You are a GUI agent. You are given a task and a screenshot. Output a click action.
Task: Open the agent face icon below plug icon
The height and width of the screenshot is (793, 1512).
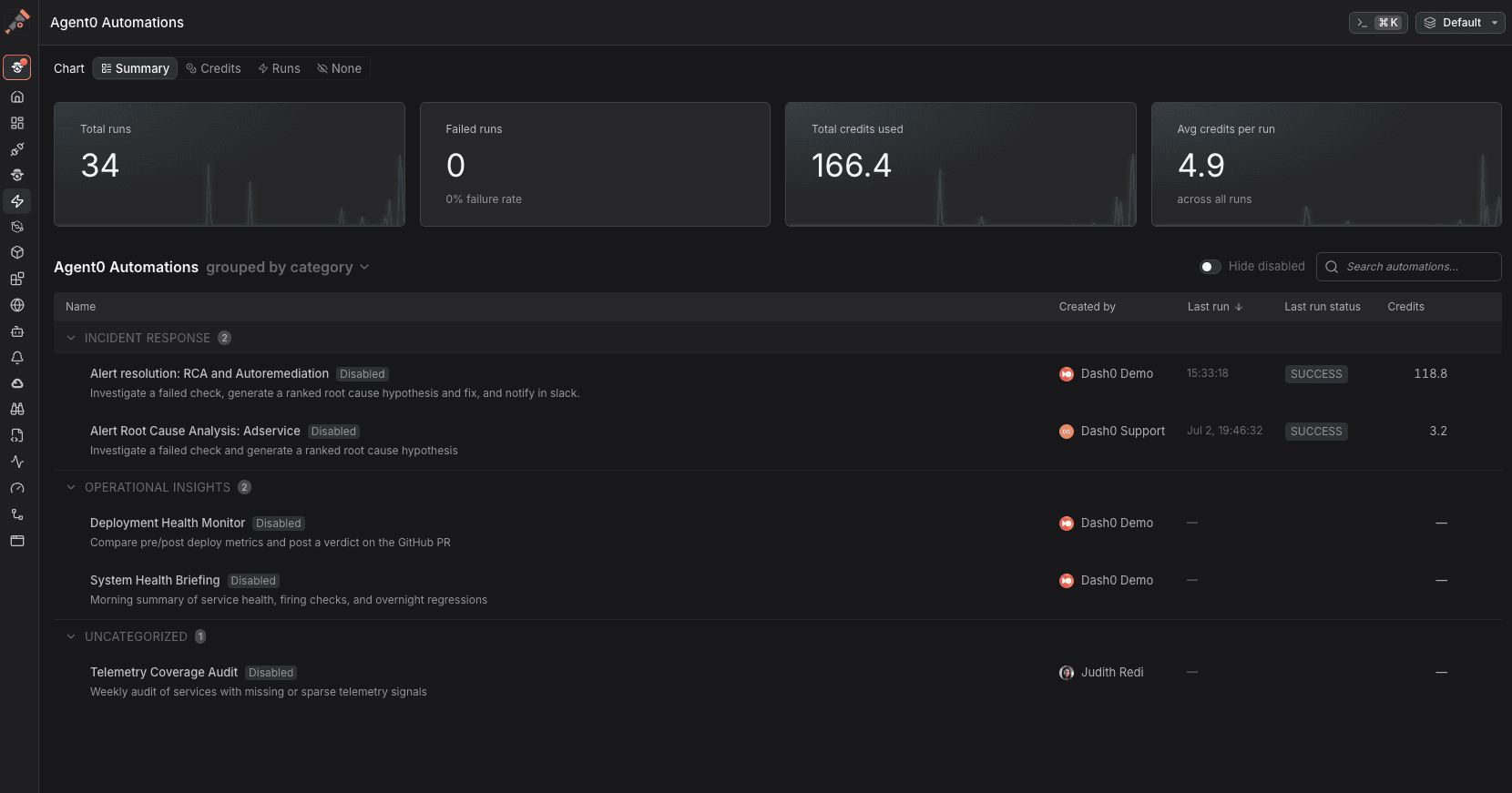coord(17,175)
